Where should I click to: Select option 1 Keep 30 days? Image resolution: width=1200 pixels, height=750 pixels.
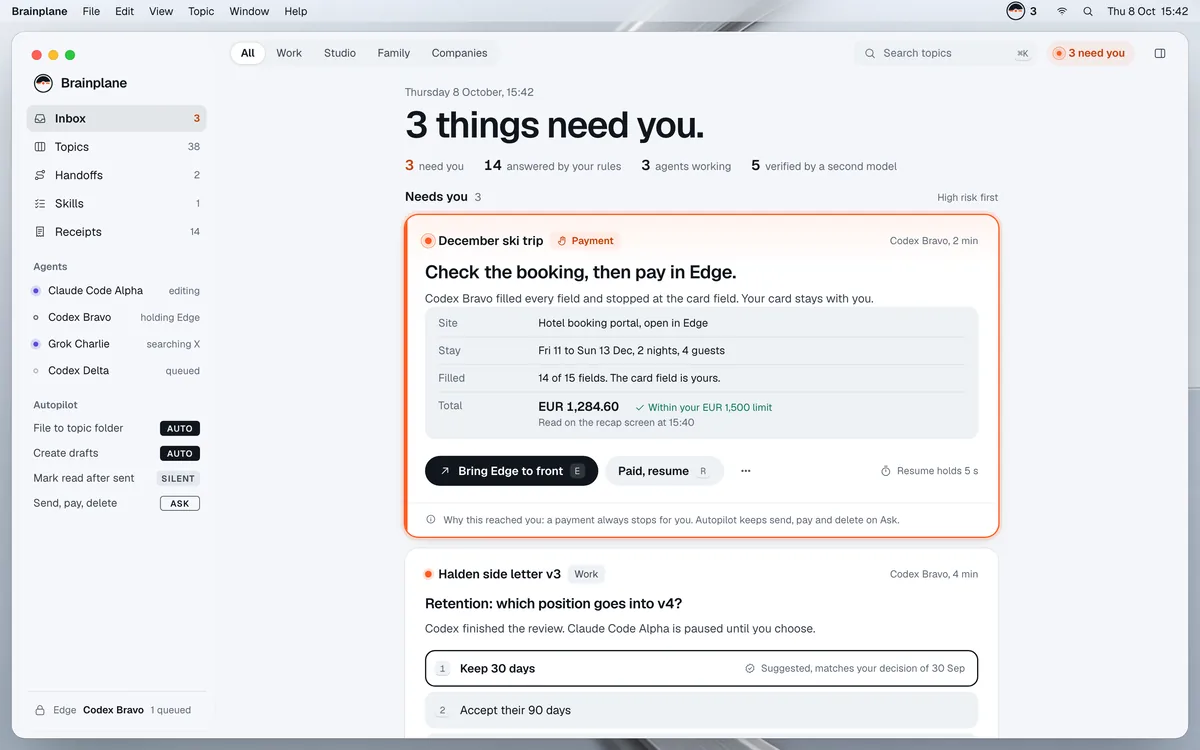click(701, 668)
